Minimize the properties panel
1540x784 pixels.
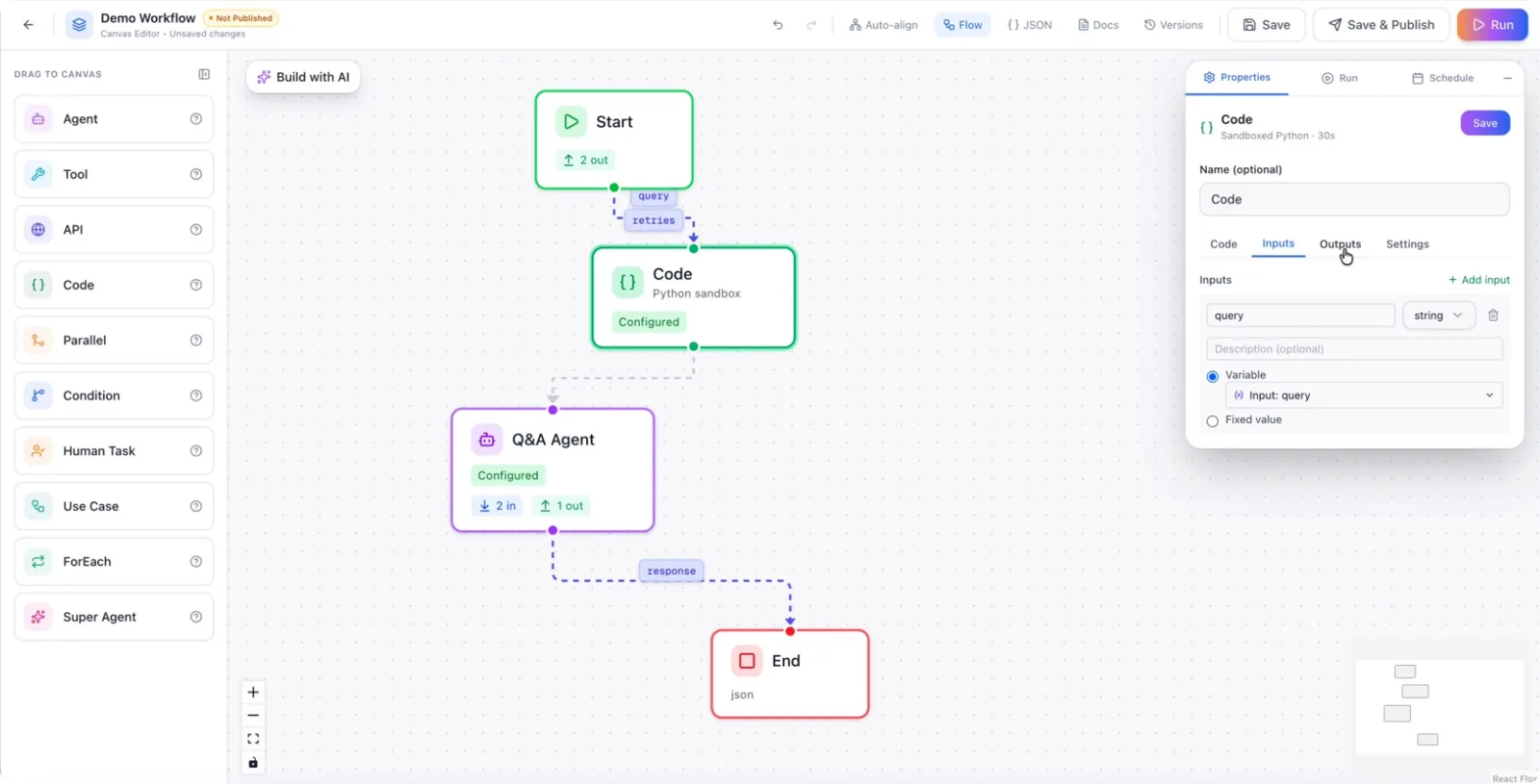pyautogui.click(x=1507, y=78)
